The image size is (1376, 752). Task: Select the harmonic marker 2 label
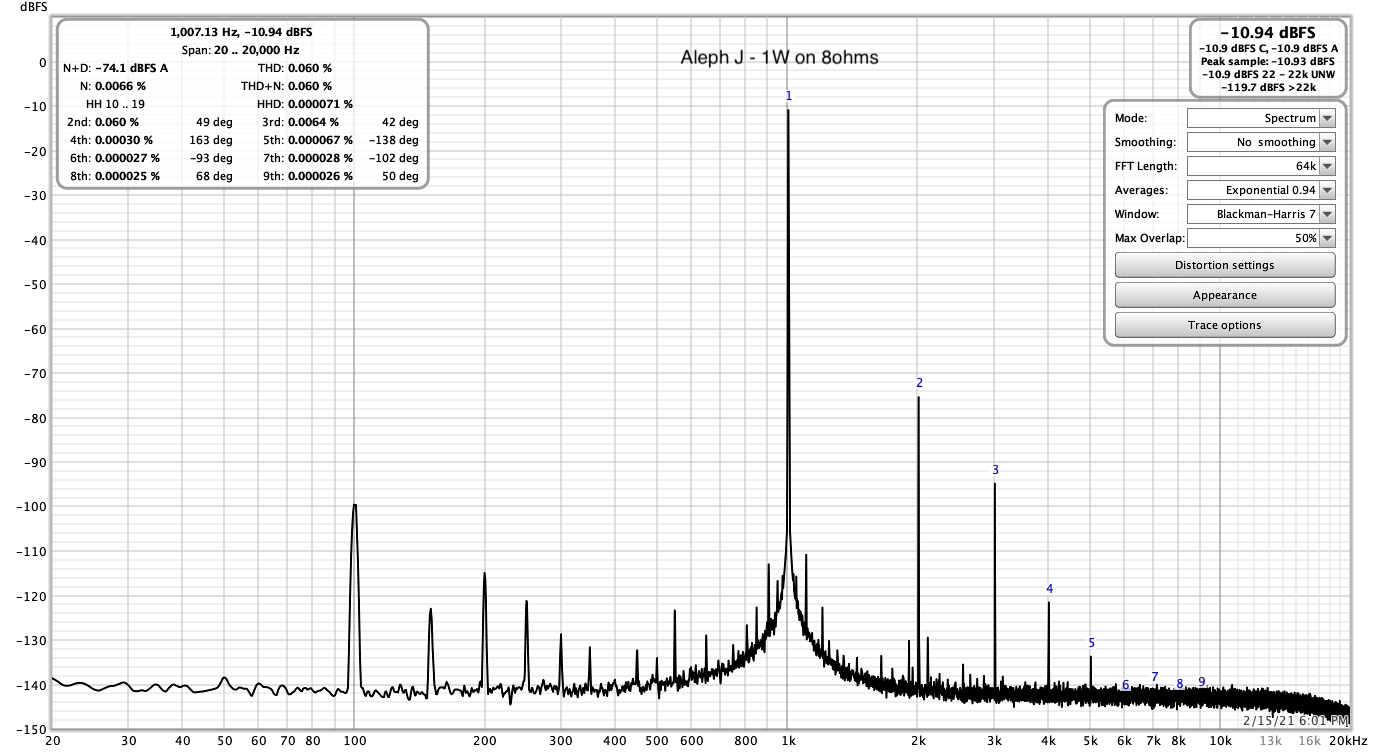coord(919,383)
